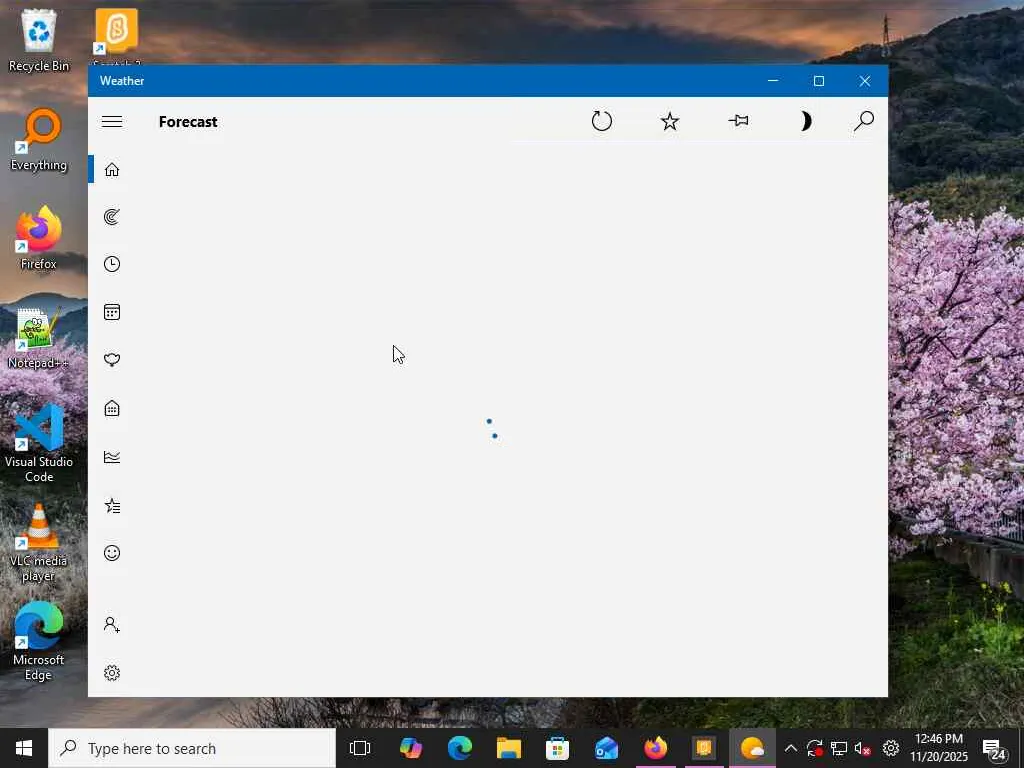Image resolution: width=1024 pixels, height=768 pixels.
Task: Switch to Firefox in the taskbar
Action: coord(655,748)
